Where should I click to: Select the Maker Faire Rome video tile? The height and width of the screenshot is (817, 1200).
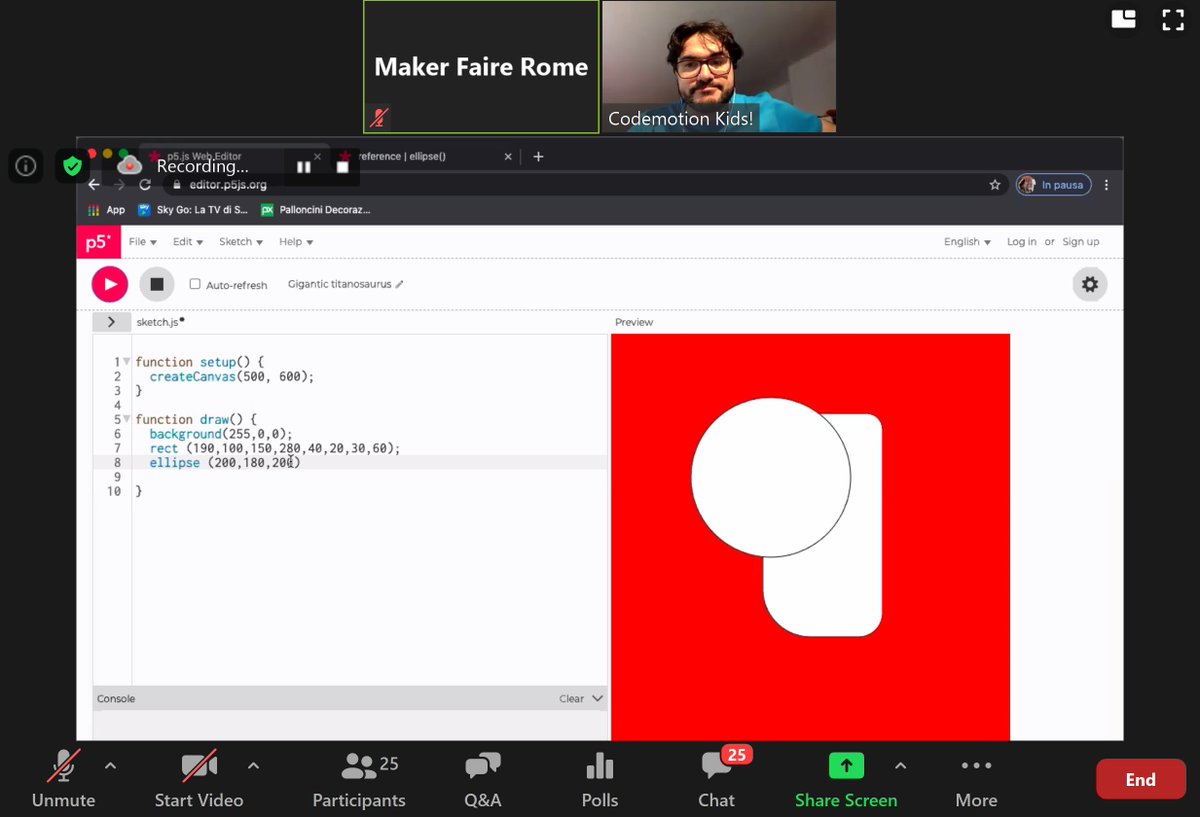point(481,66)
